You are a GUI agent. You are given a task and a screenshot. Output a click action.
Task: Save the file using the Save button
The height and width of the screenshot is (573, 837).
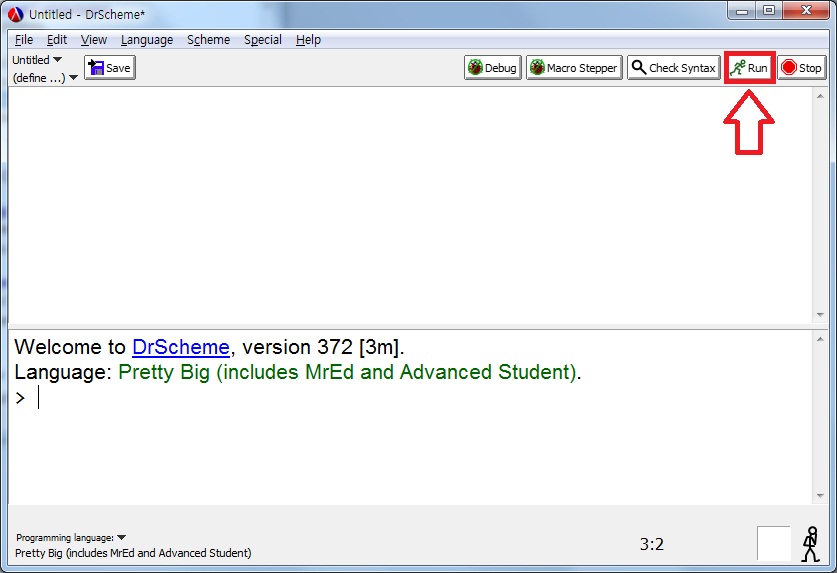pyautogui.click(x=110, y=68)
